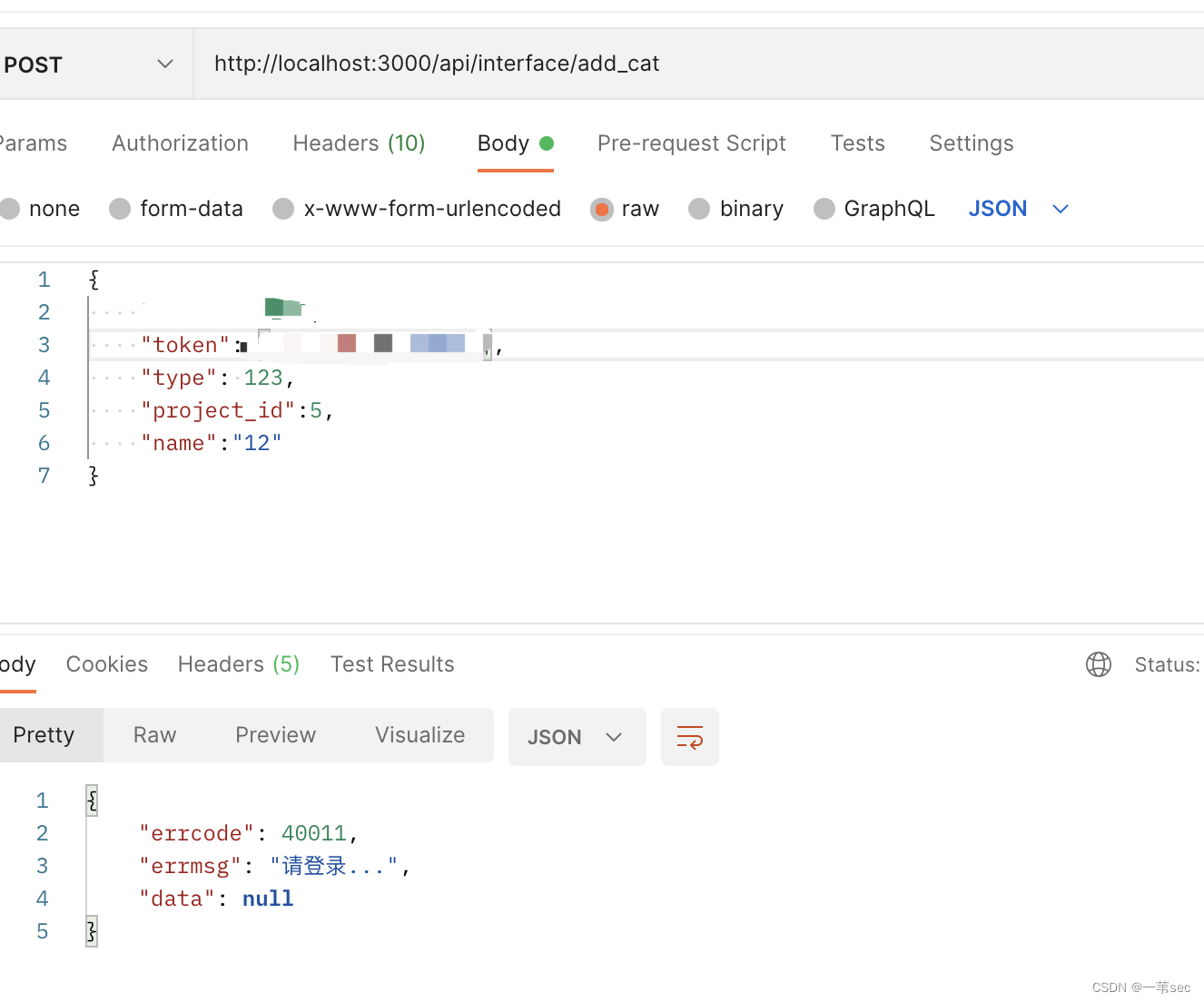Click request body line number 7
The height and width of the screenshot is (1002, 1204).
(x=44, y=476)
